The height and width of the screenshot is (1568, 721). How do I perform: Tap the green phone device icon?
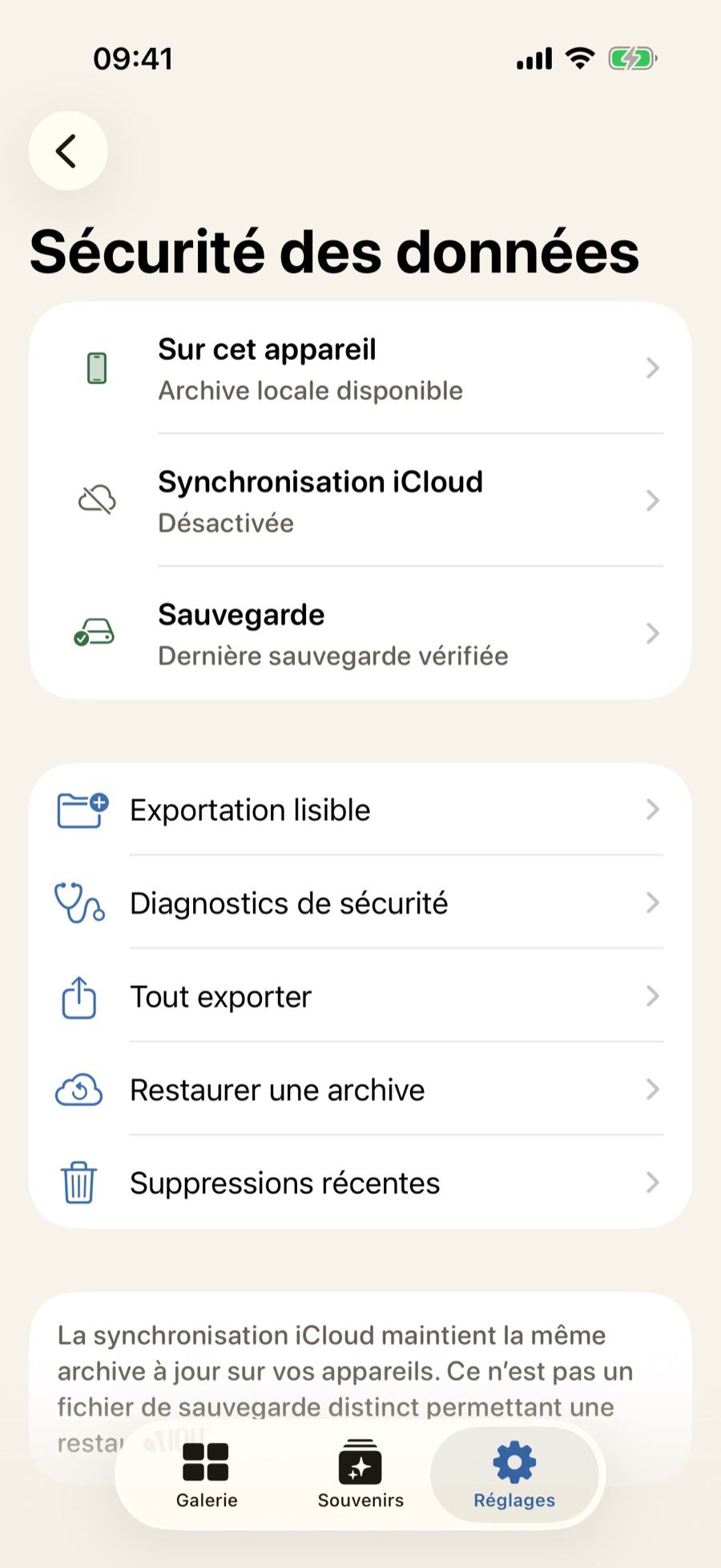point(97,368)
